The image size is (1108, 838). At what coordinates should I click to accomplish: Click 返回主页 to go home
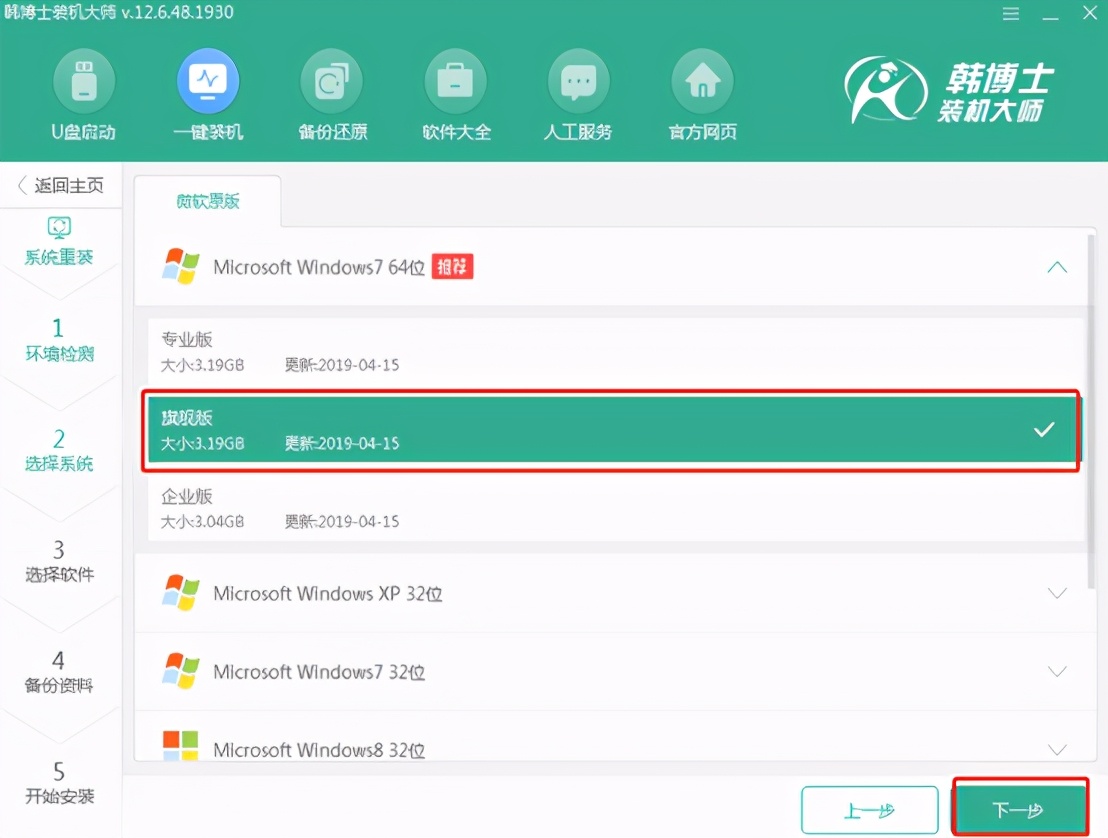(x=62, y=185)
